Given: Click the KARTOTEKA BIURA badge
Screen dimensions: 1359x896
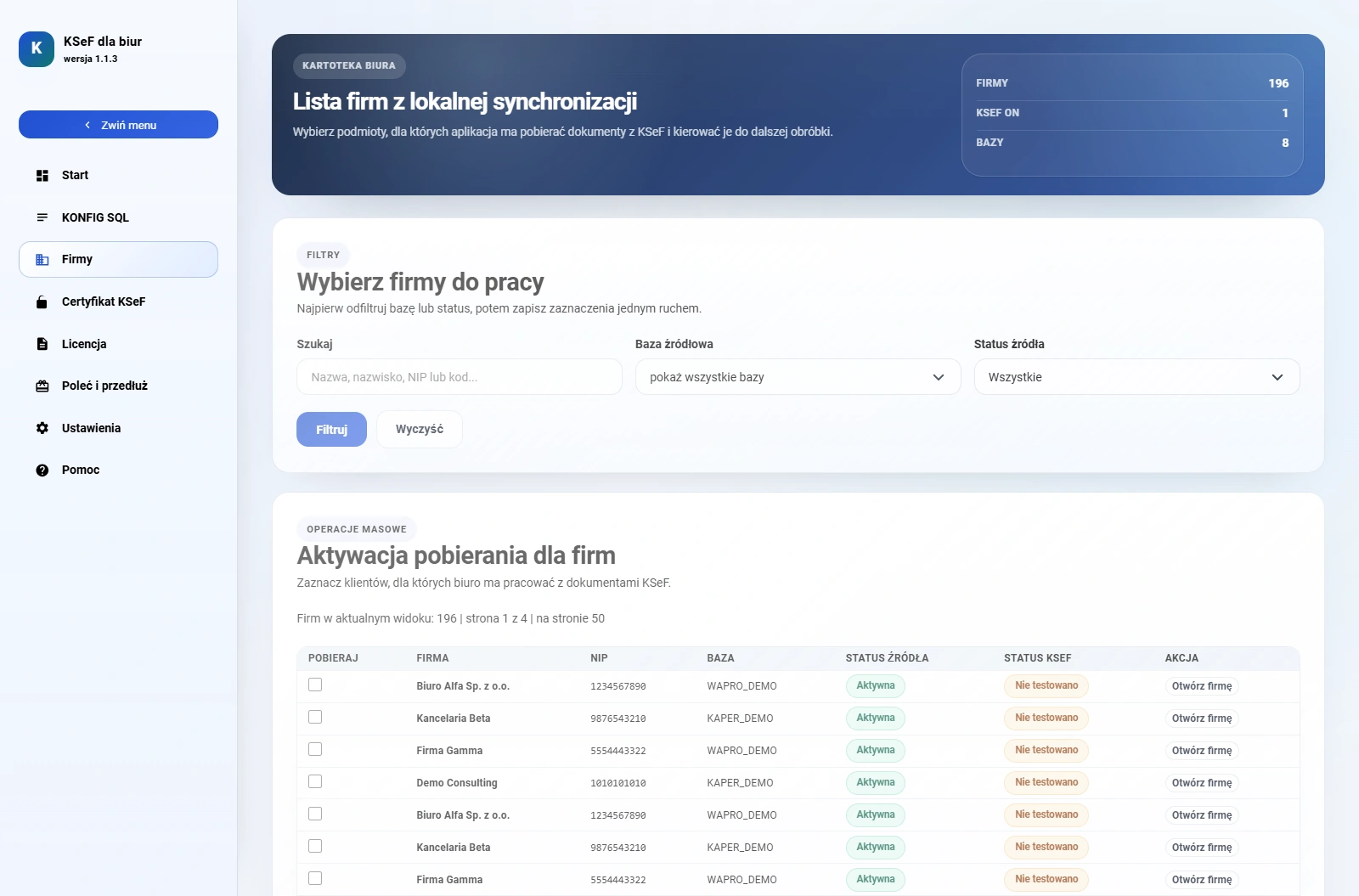Looking at the screenshot, I should (x=349, y=65).
